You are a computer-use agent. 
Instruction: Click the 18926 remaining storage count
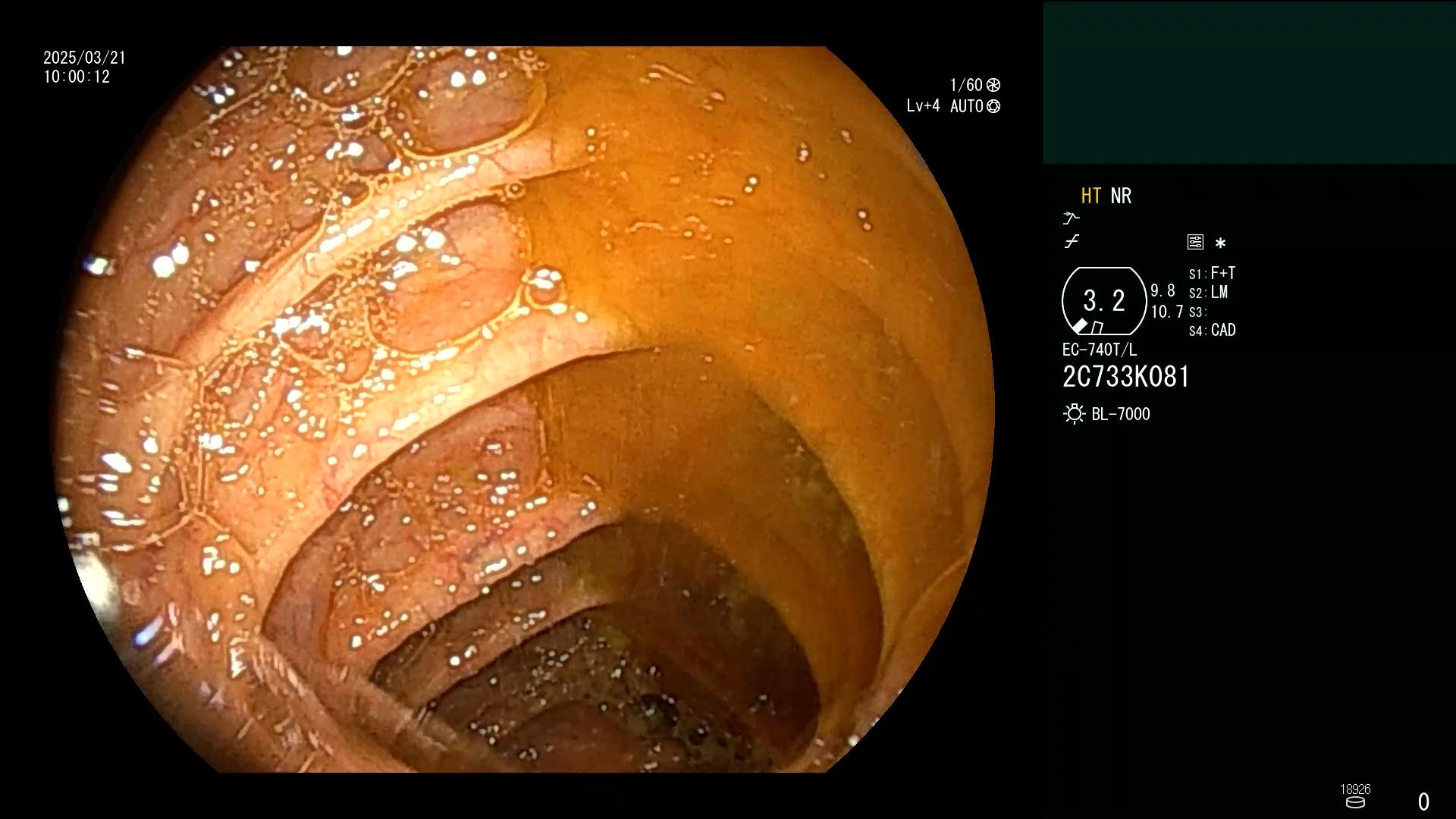click(1355, 789)
